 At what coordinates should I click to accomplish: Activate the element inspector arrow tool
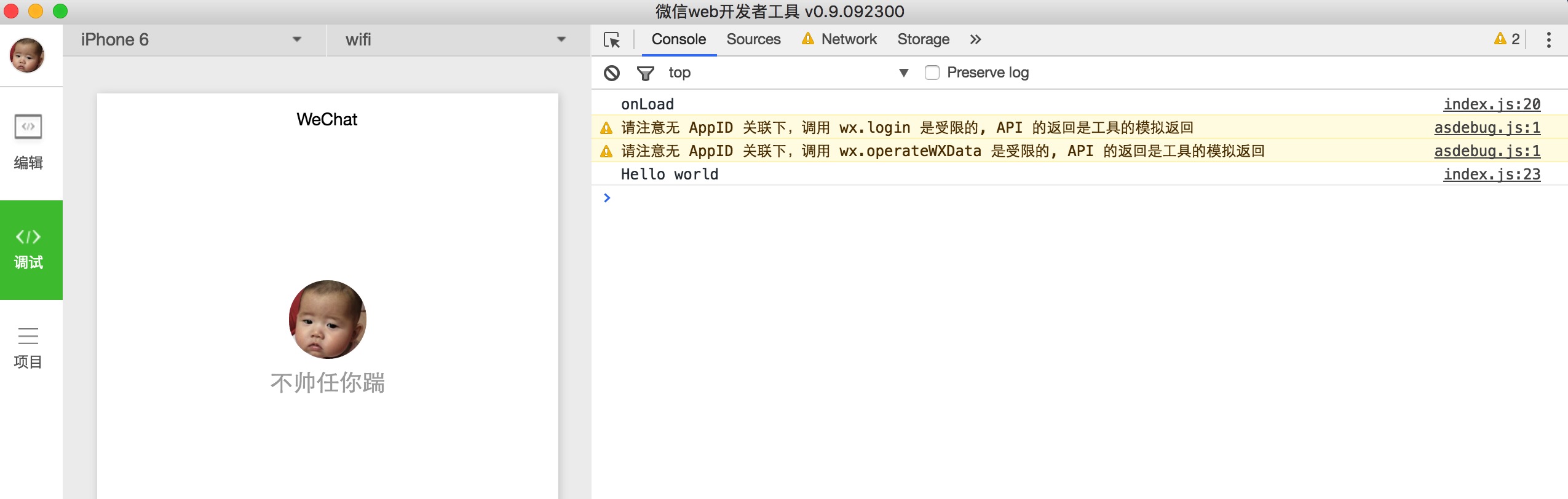point(612,40)
